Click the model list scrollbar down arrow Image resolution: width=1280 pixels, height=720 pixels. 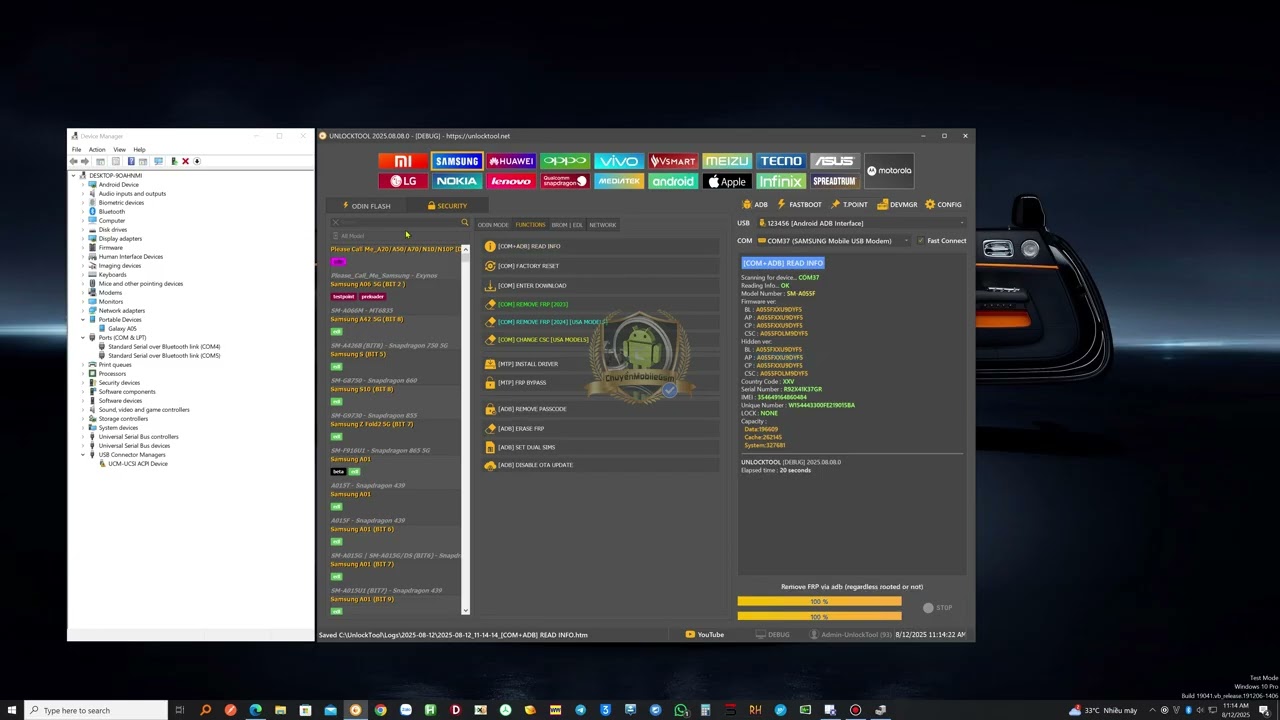point(465,610)
